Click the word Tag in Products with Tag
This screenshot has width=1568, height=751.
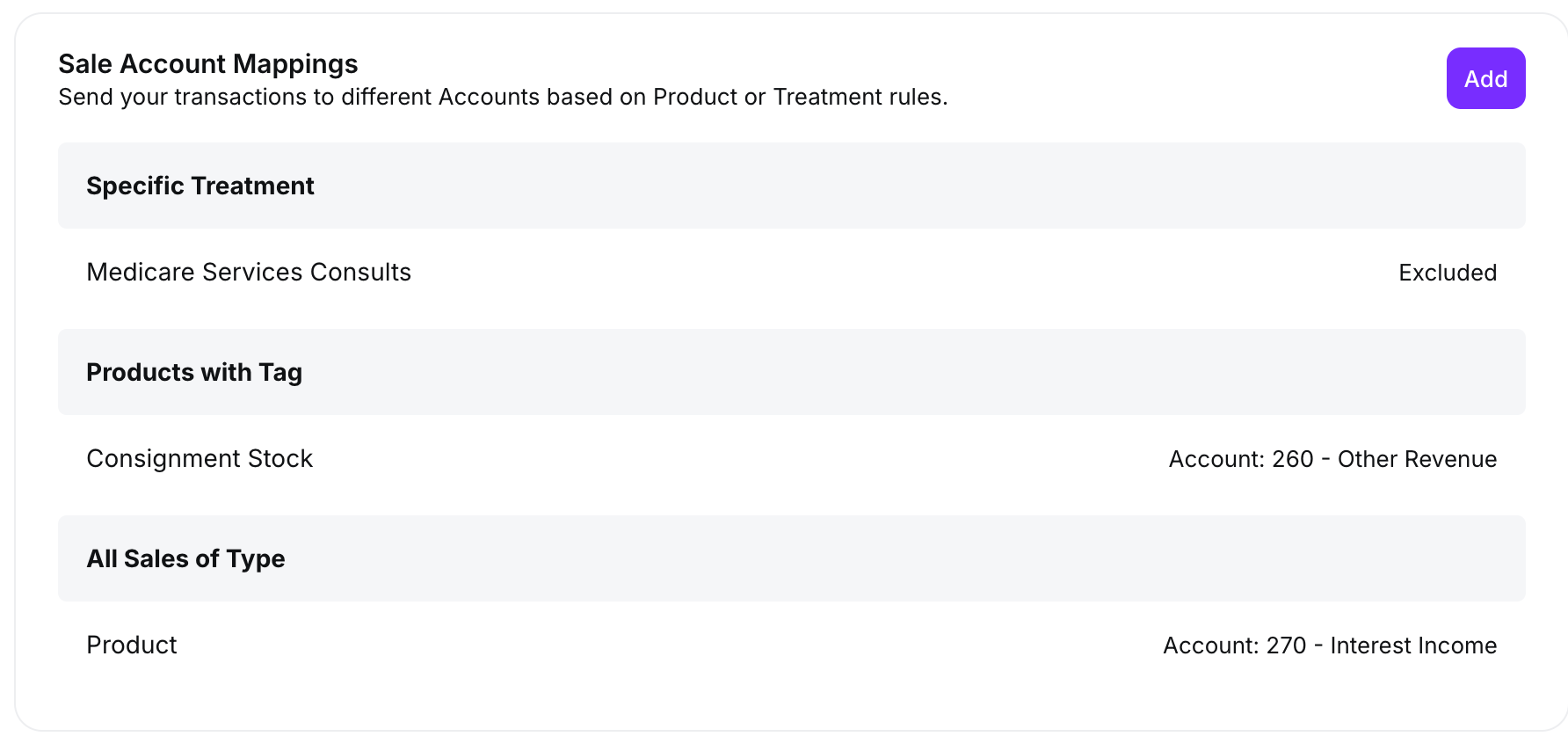click(x=280, y=372)
